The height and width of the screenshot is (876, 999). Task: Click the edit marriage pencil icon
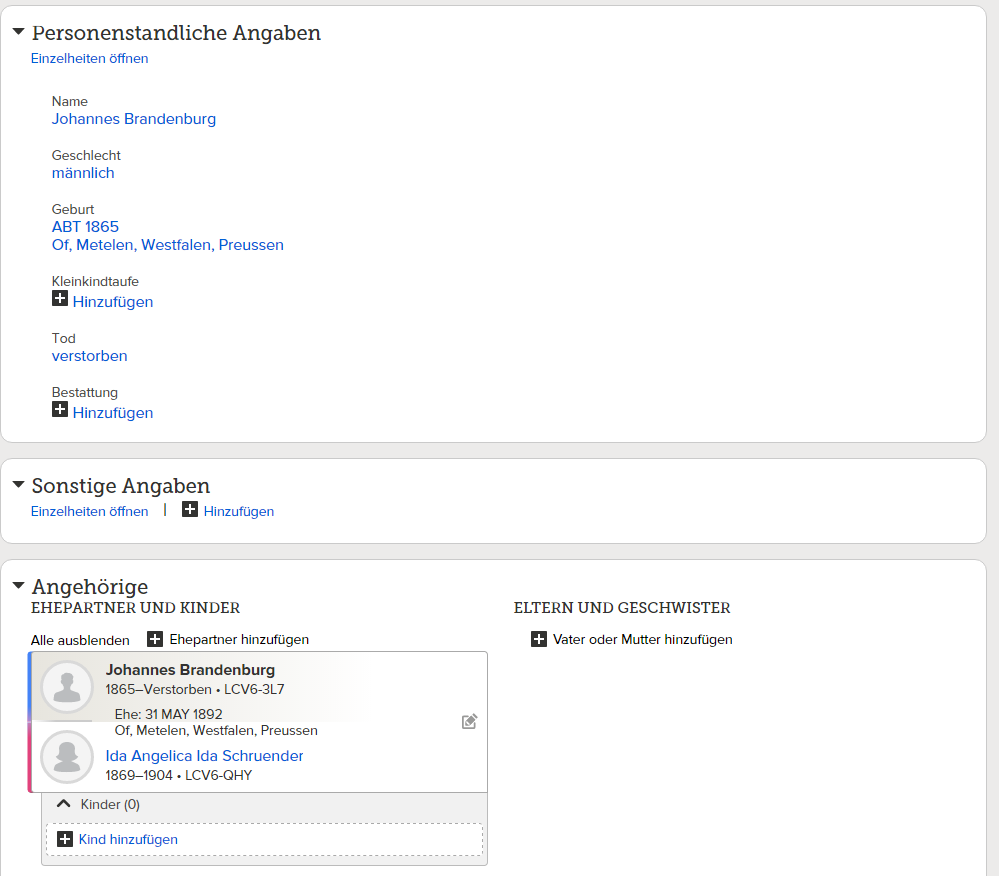(470, 721)
